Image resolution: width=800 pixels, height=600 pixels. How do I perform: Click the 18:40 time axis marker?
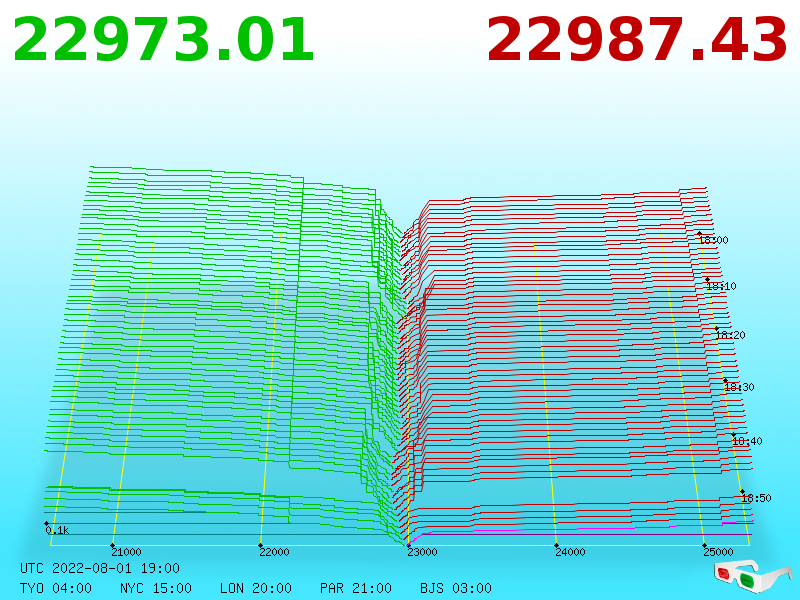coord(747,441)
